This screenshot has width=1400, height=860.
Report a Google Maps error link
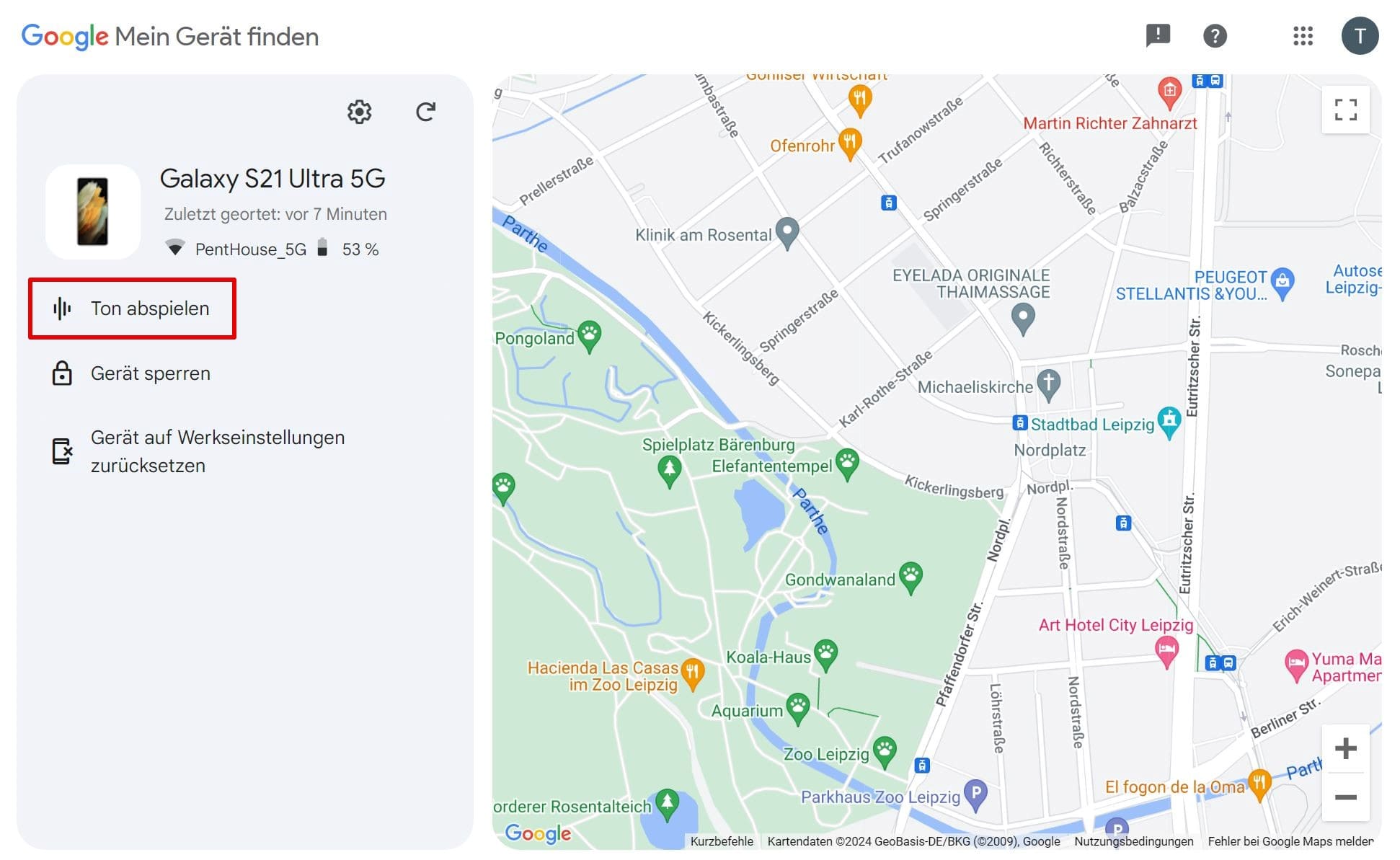(1290, 841)
